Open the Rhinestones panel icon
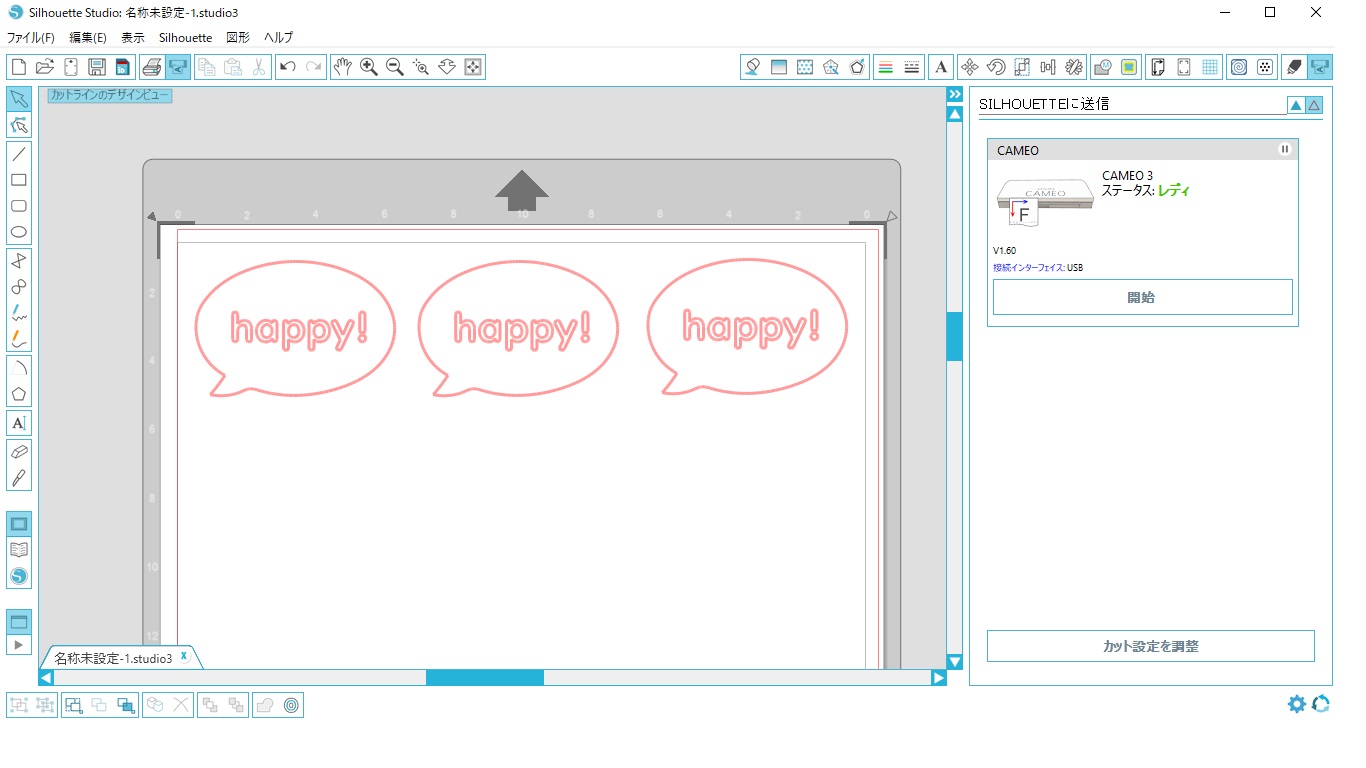The height and width of the screenshot is (768, 1366). click(x=1265, y=67)
